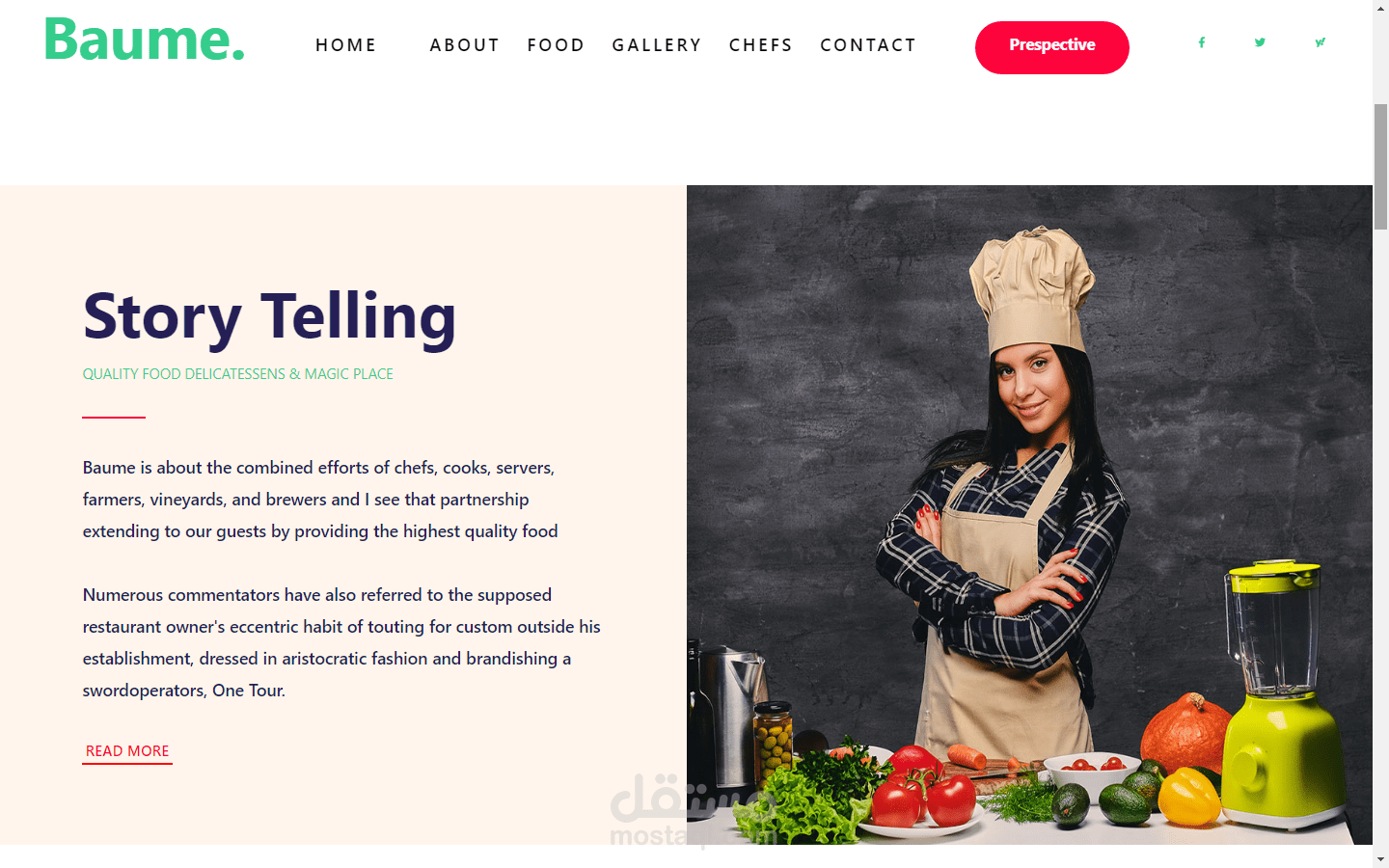The image size is (1389, 868).
Task: Open the ABOUT menu item
Action: (x=464, y=45)
